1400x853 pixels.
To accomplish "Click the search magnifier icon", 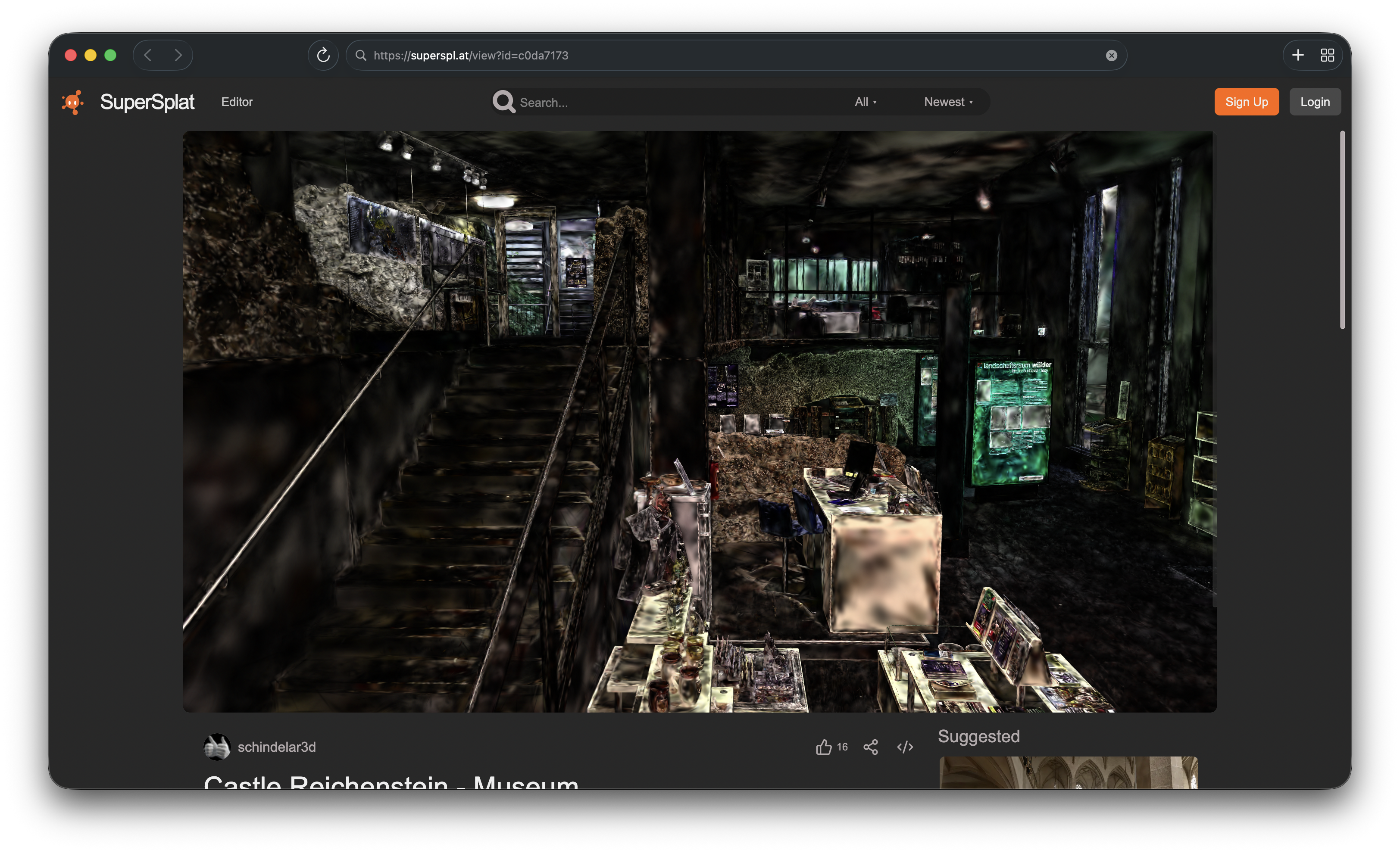I will click(503, 102).
